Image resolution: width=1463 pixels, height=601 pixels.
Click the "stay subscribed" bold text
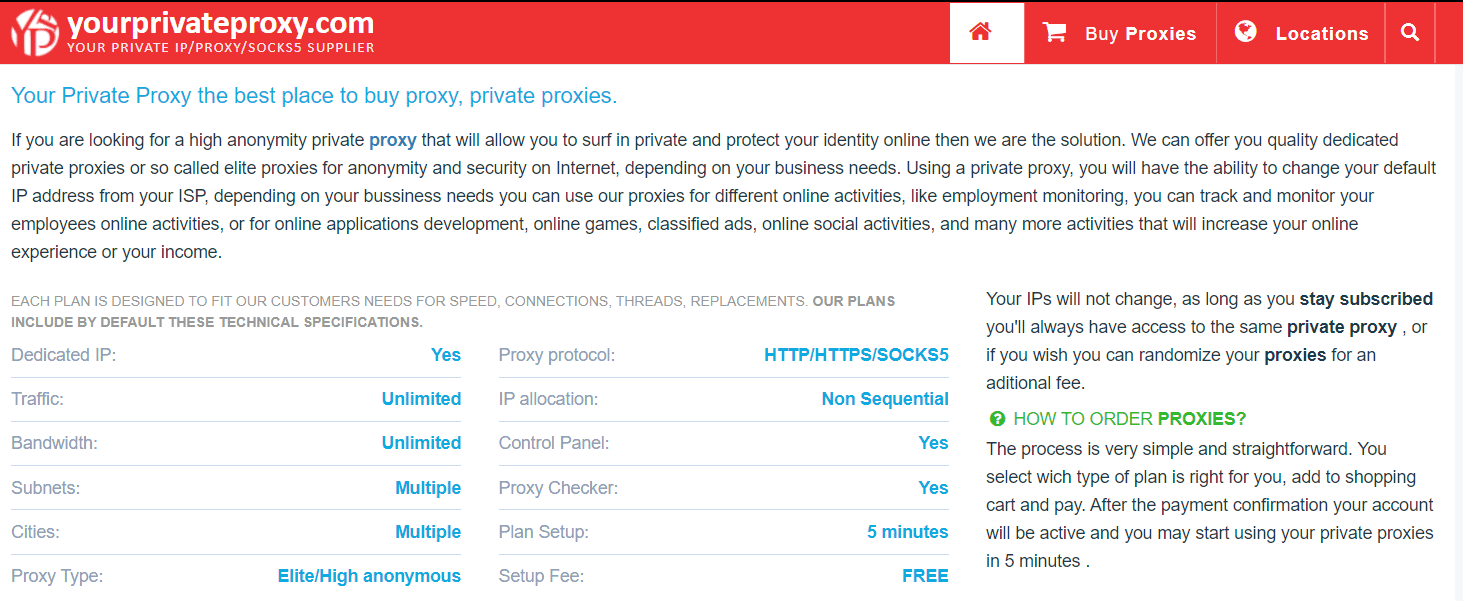coord(1366,299)
